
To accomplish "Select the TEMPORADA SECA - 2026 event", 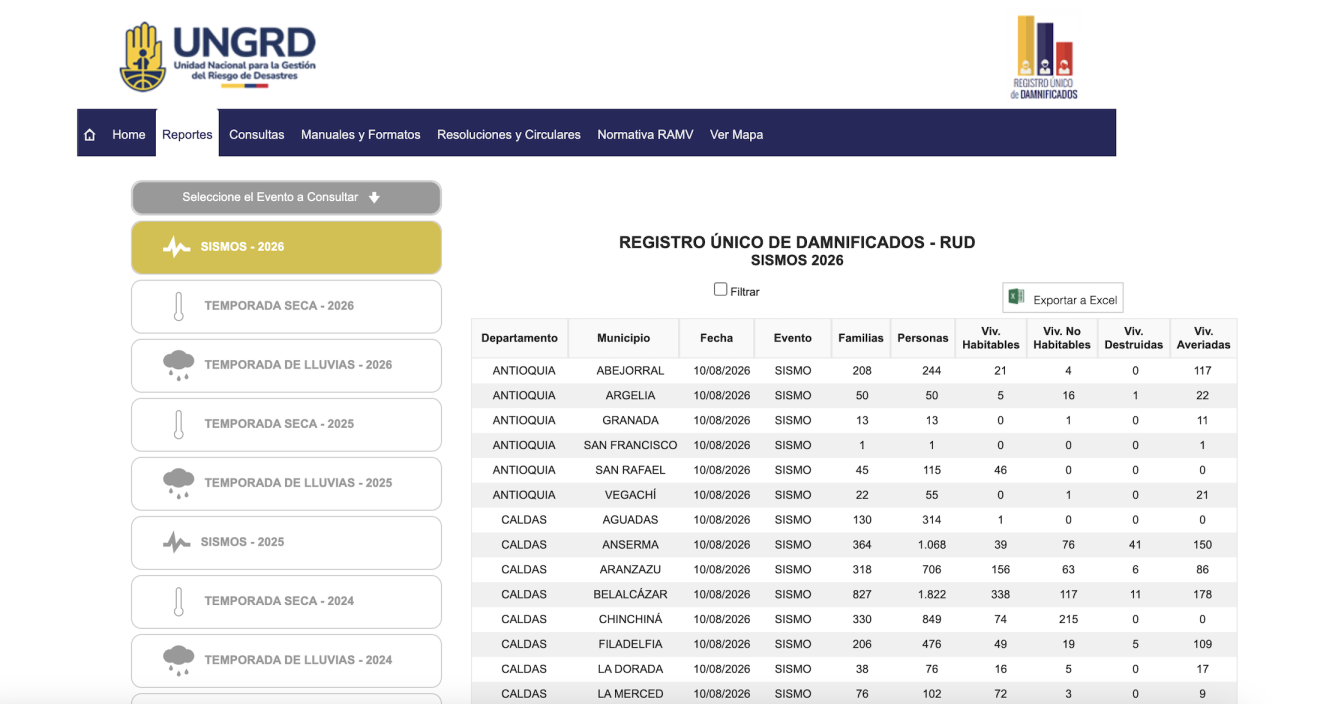I will (x=286, y=306).
